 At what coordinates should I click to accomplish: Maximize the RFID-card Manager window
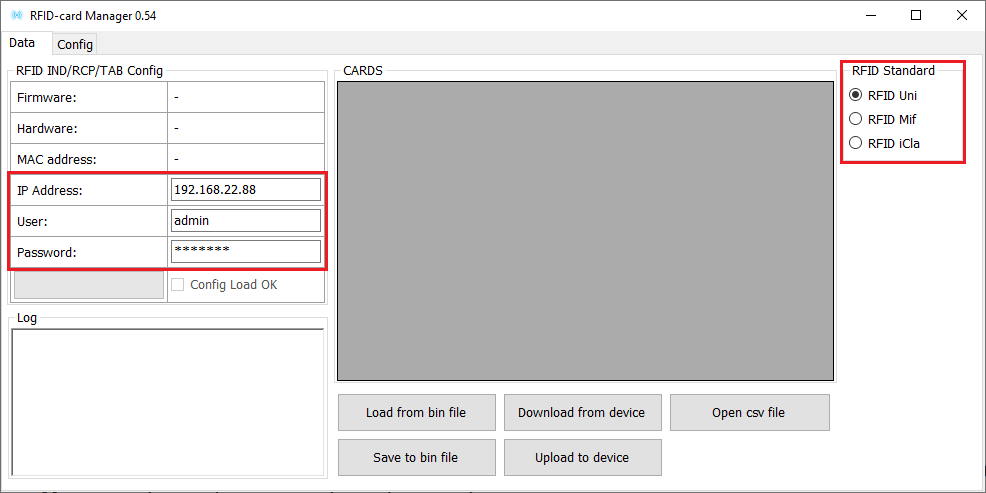click(x=916, y=16)
